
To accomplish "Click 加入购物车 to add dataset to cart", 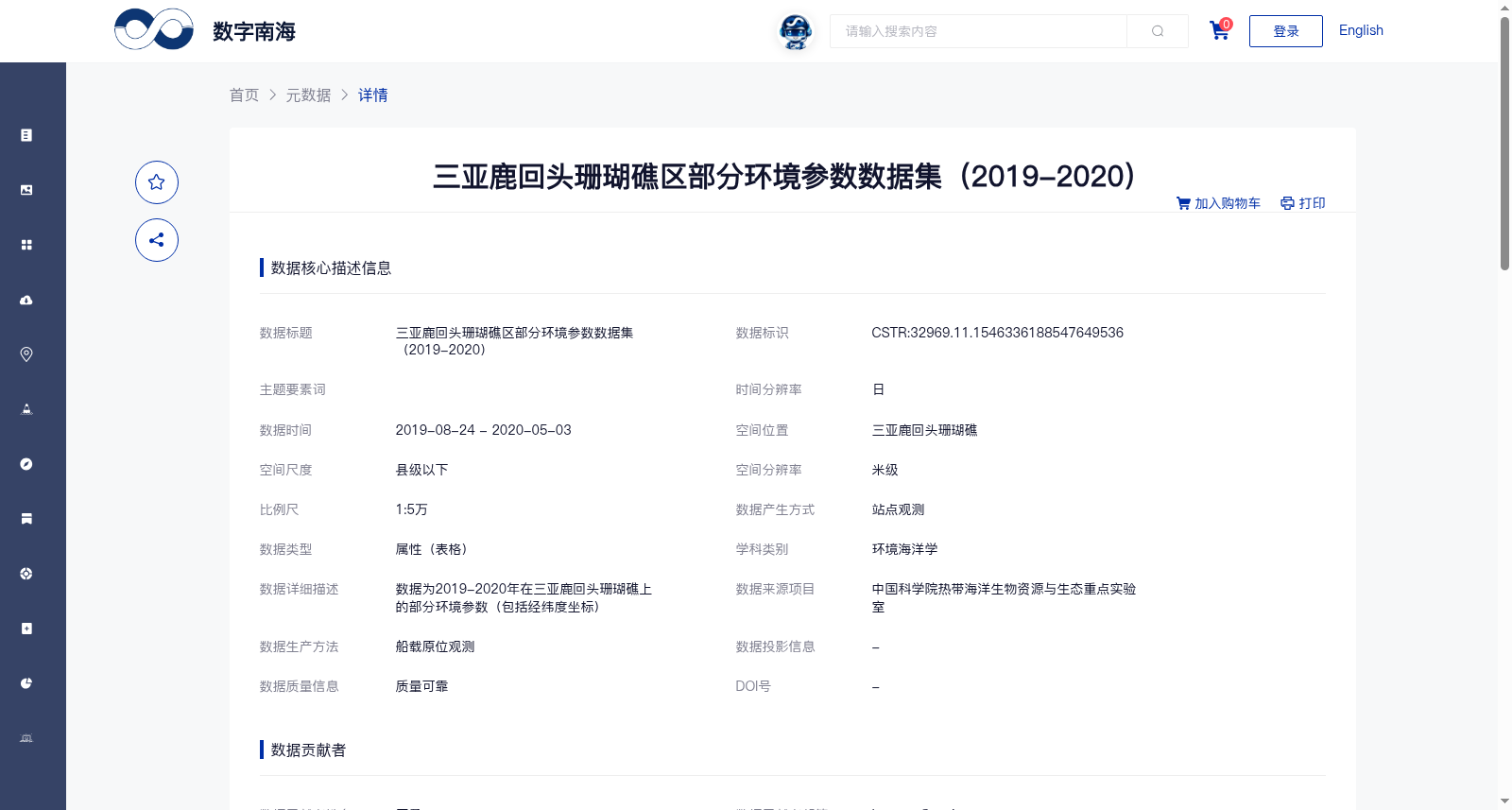I will pos(1218,203).
